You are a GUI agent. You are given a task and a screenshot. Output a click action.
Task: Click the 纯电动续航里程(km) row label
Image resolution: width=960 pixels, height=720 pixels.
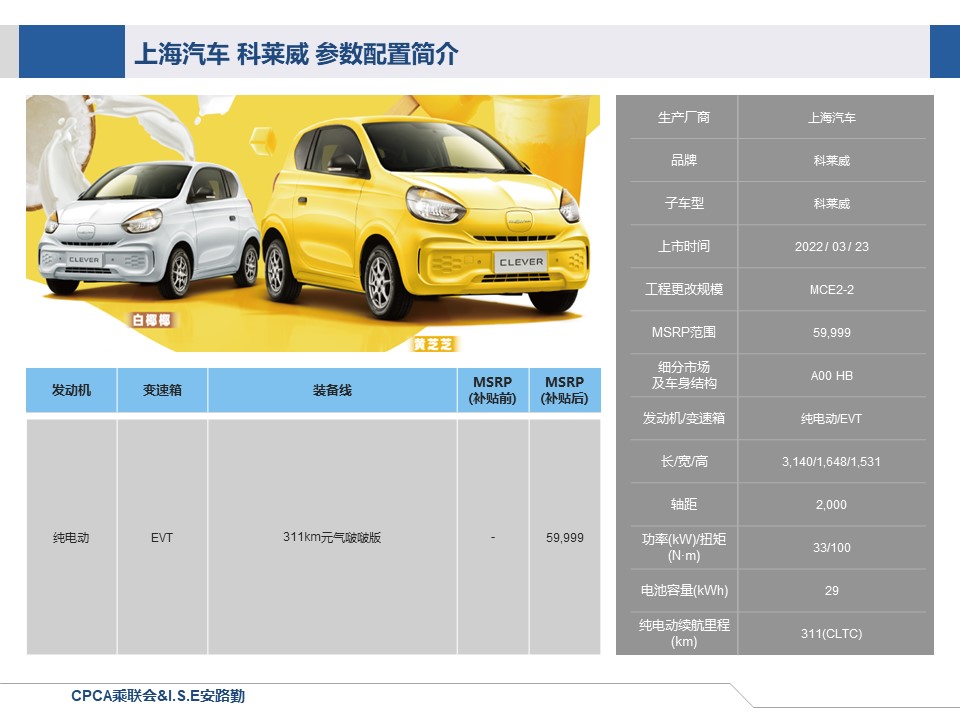coord(684,633)
